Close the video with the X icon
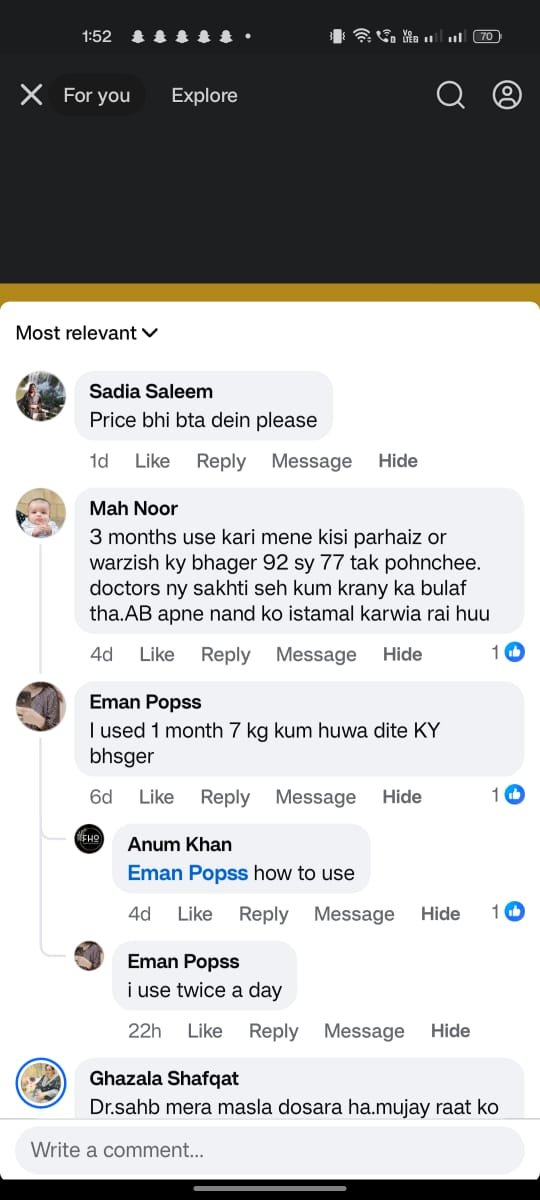 coord(31,95)
